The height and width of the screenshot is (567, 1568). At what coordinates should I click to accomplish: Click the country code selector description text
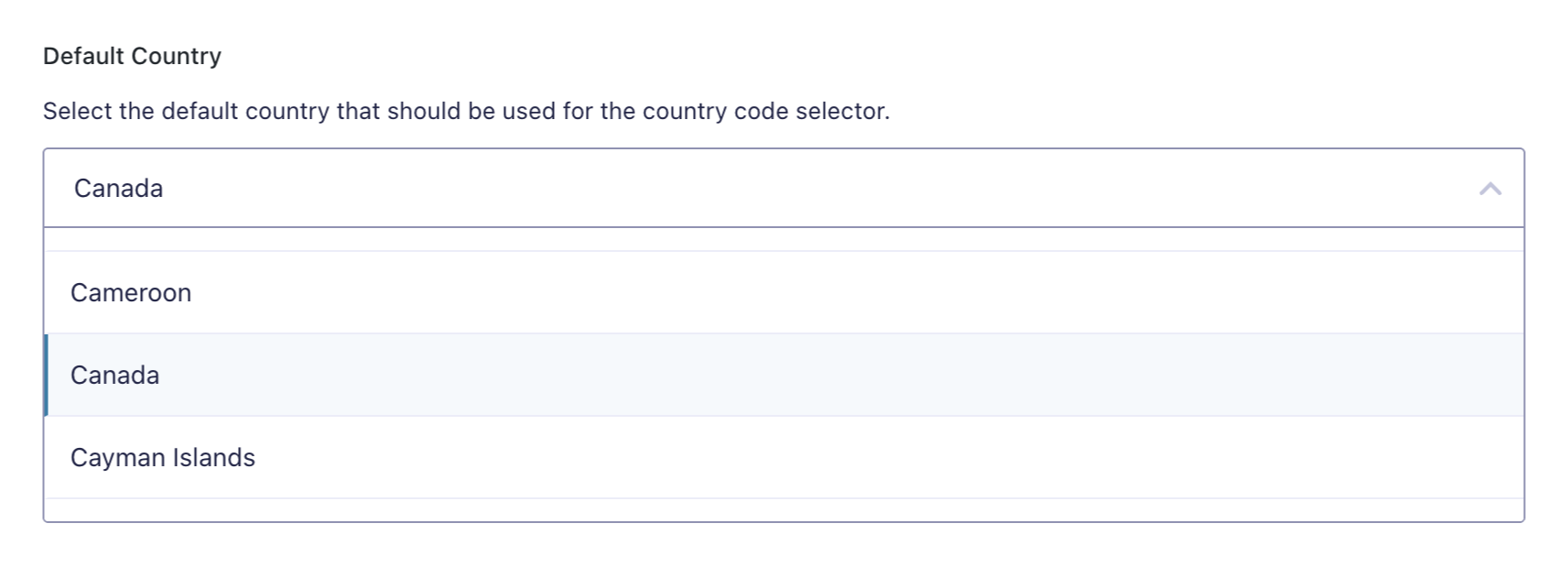coord(466,112)
